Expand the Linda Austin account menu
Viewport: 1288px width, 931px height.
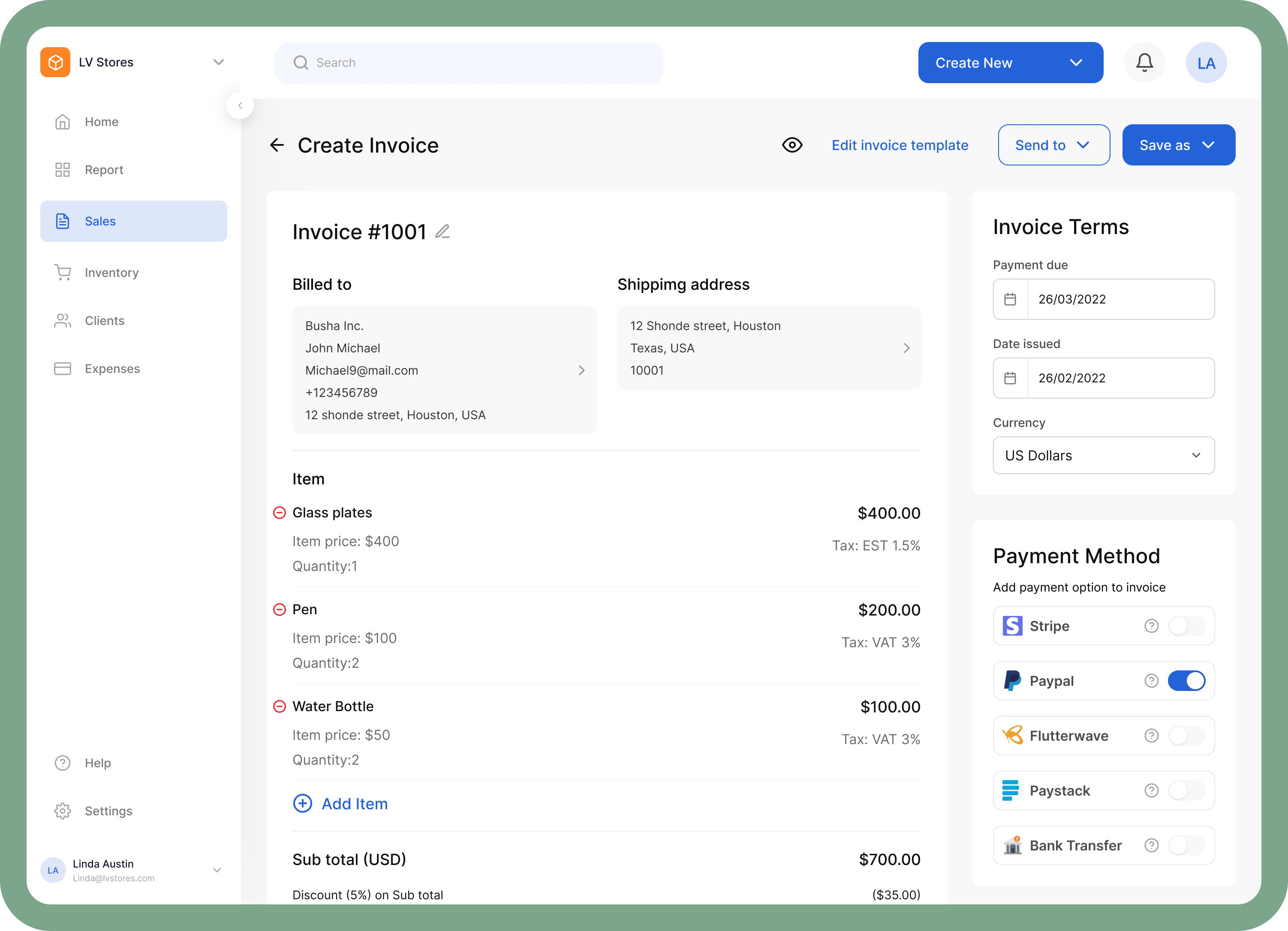tap(217, 870)
